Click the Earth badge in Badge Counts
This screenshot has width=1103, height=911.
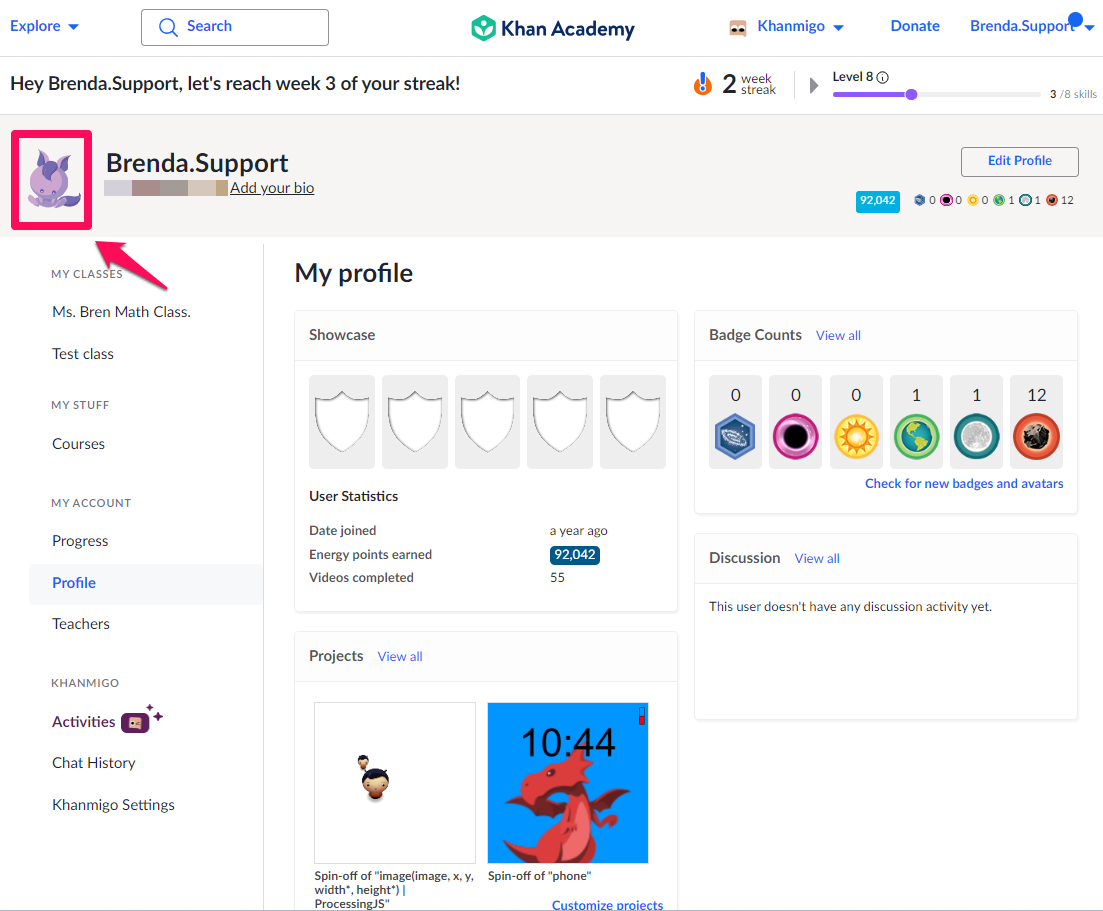pyautogui.click(x=916, y=436)
